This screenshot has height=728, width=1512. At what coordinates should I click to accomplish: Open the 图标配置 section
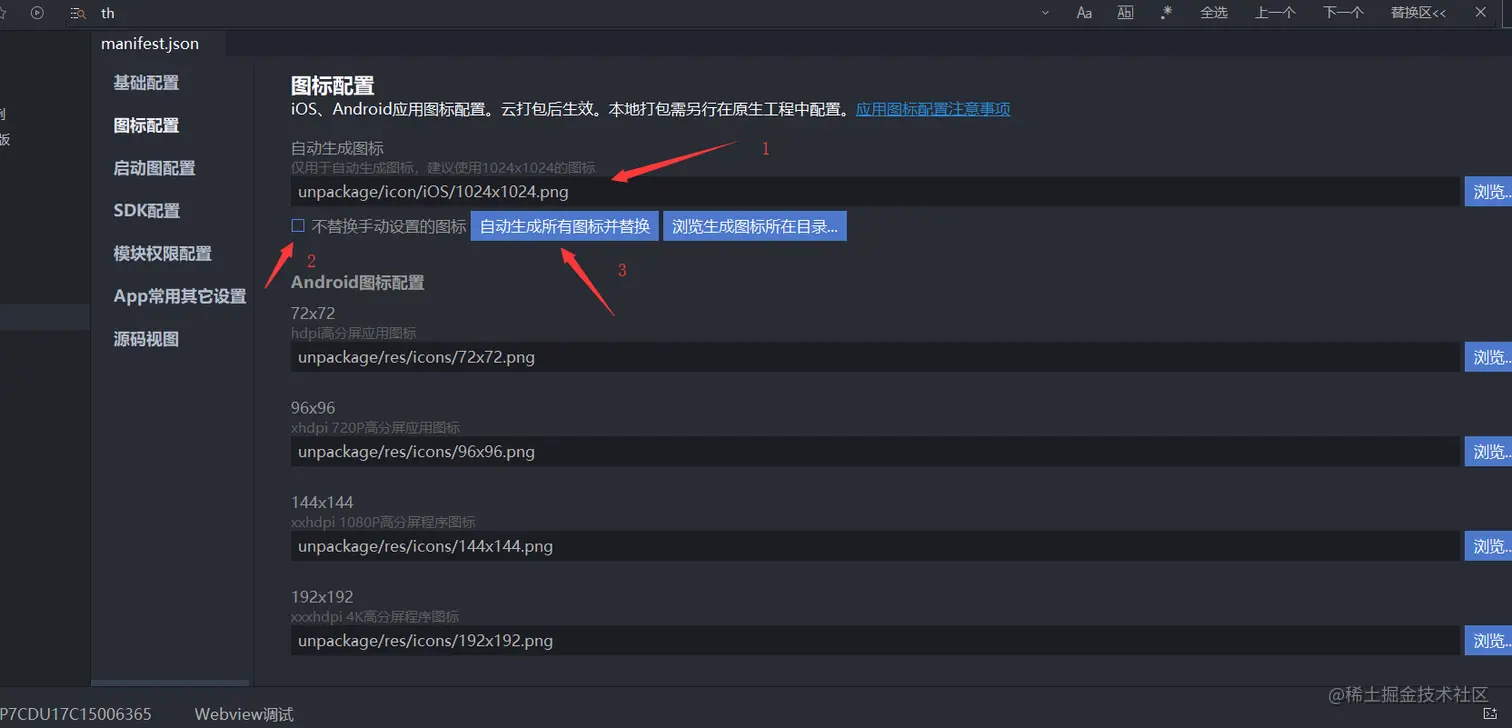(147, 125)
